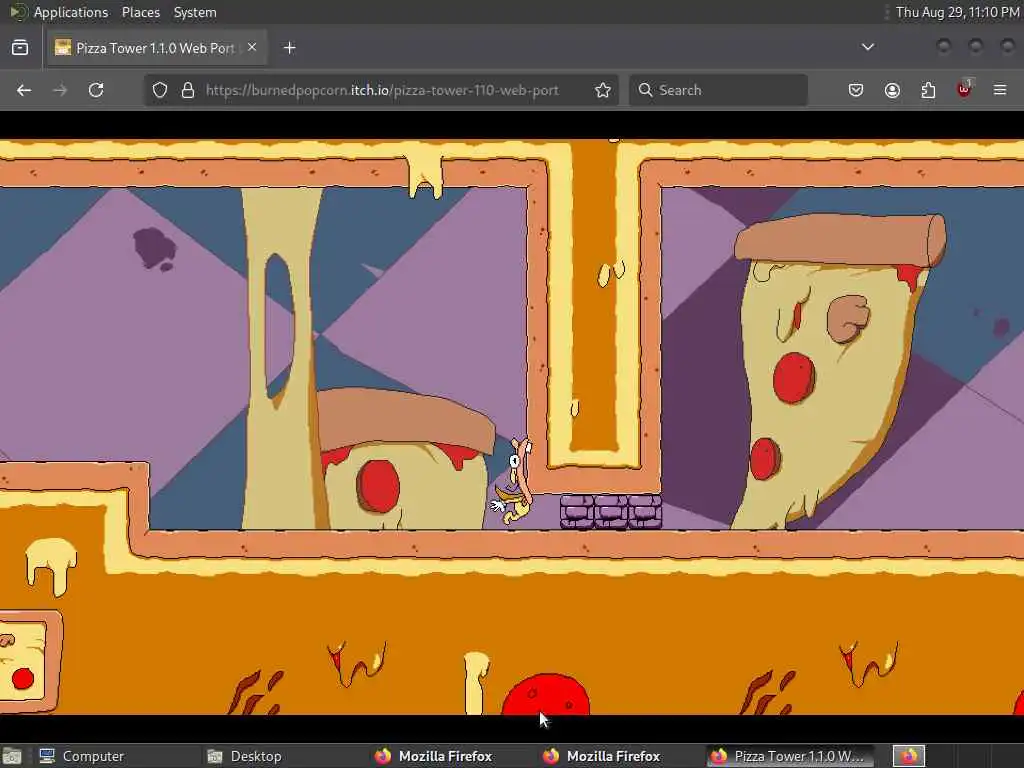The height and width of the screenshot is (768, 1024).
Task: Click the Search box
Action: point(718,90)
